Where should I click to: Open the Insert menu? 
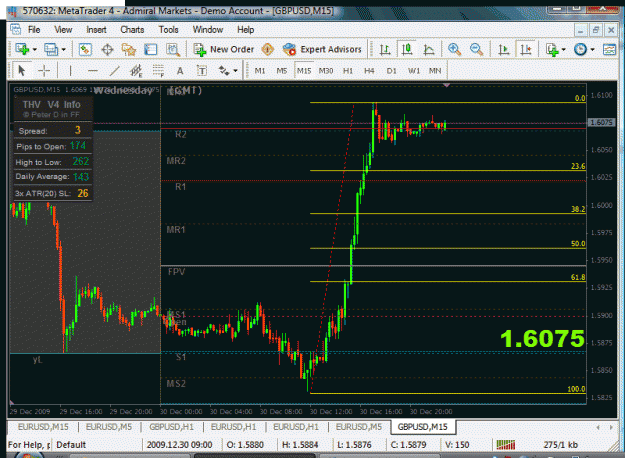96,30
